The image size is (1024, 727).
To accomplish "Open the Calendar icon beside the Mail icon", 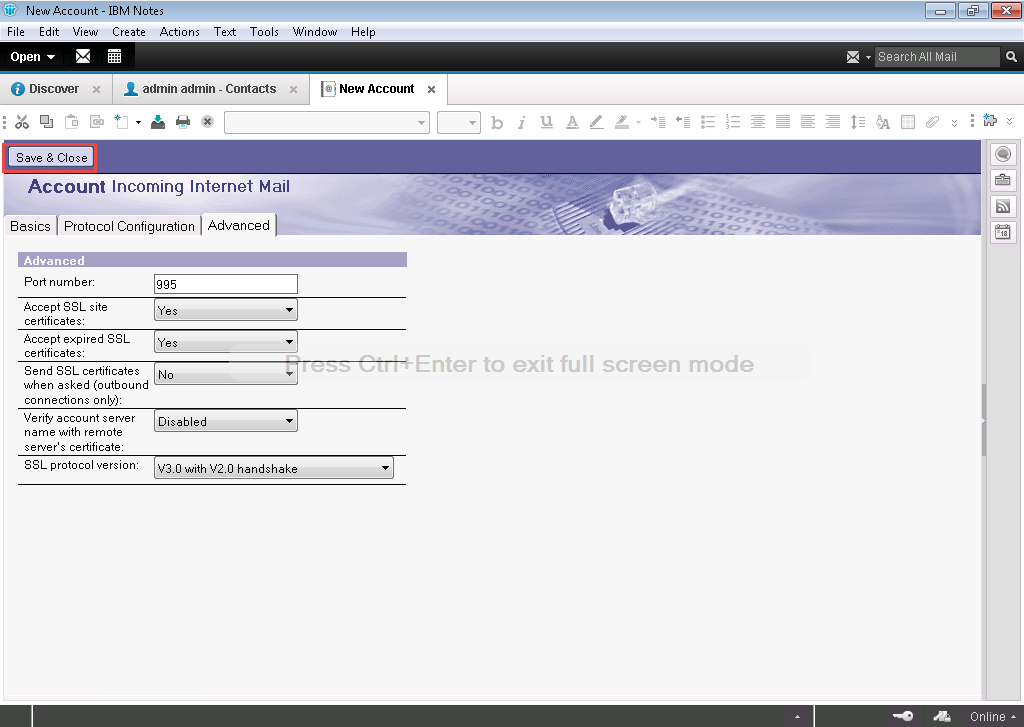I will pos(115,57).
